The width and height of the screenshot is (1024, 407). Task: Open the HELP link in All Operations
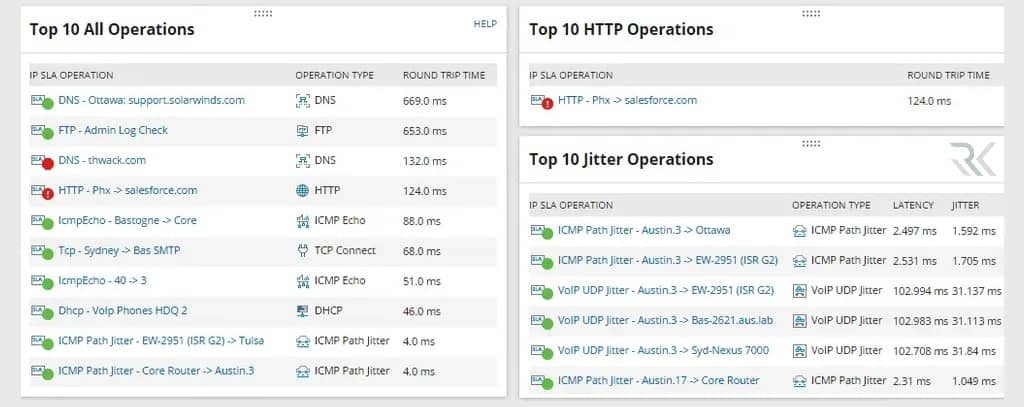pyautogui.click(x=485, y=24)
